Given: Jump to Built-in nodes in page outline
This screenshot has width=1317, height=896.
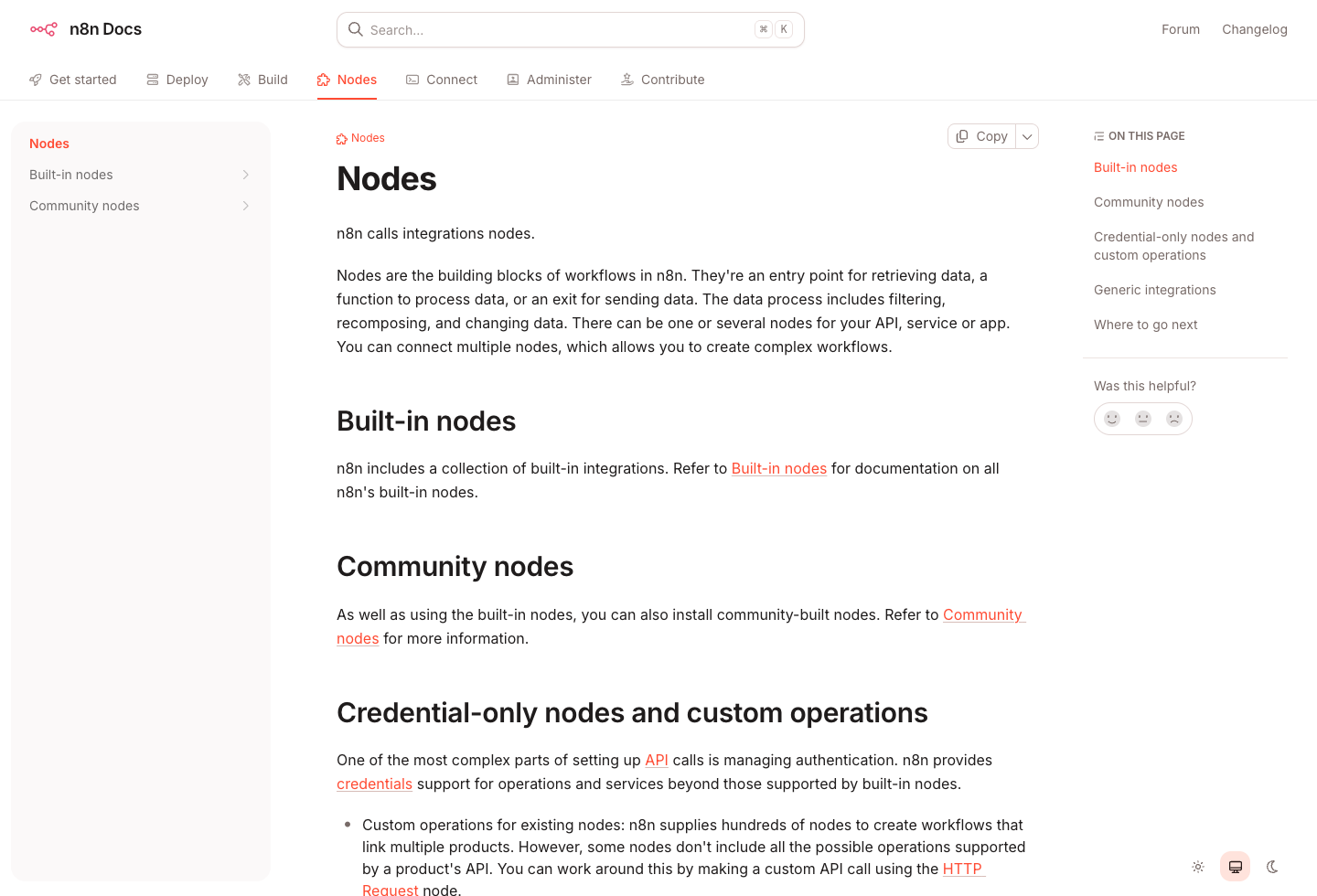Looking at the screenshot, I should (1135, 167).
